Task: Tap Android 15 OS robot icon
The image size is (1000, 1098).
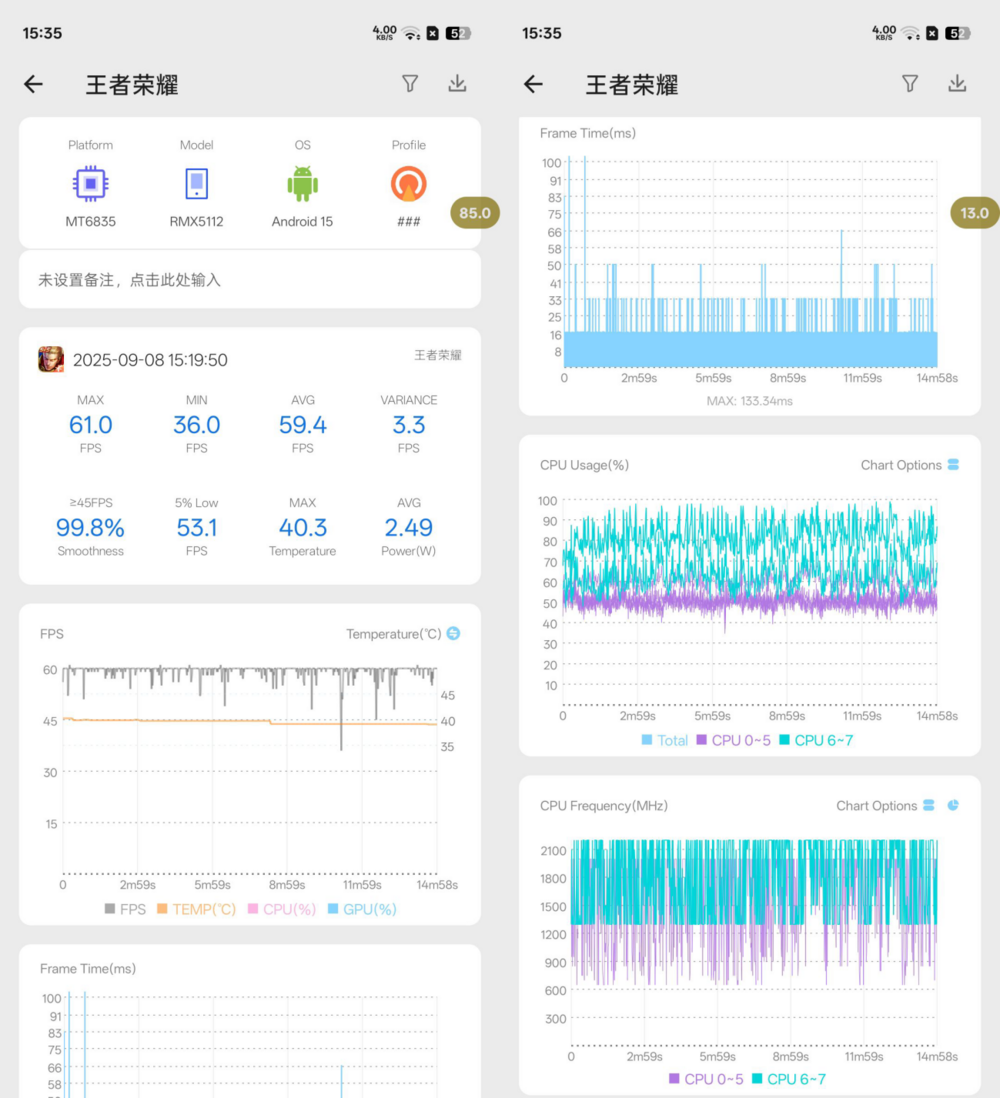Action: click(303, 184)
